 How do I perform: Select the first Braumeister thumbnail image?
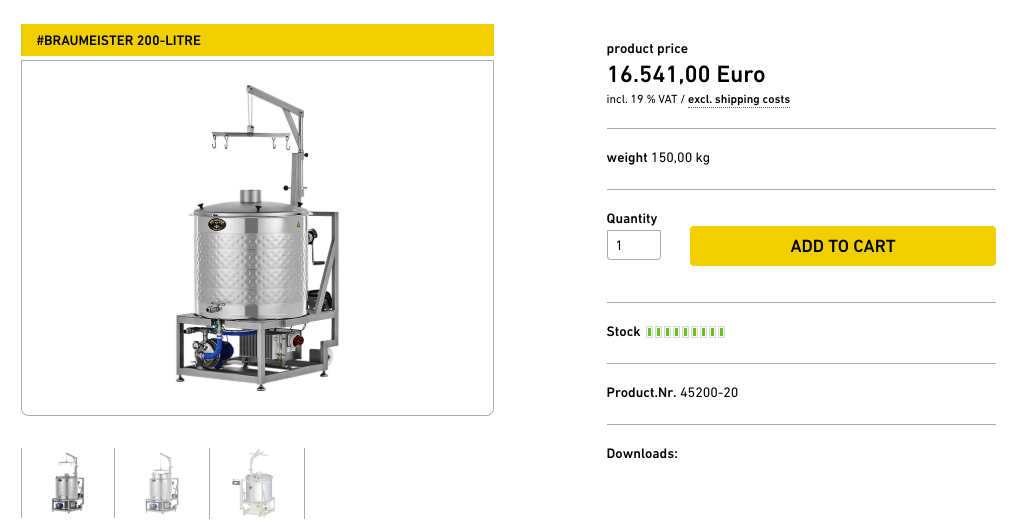click(68, 484)
